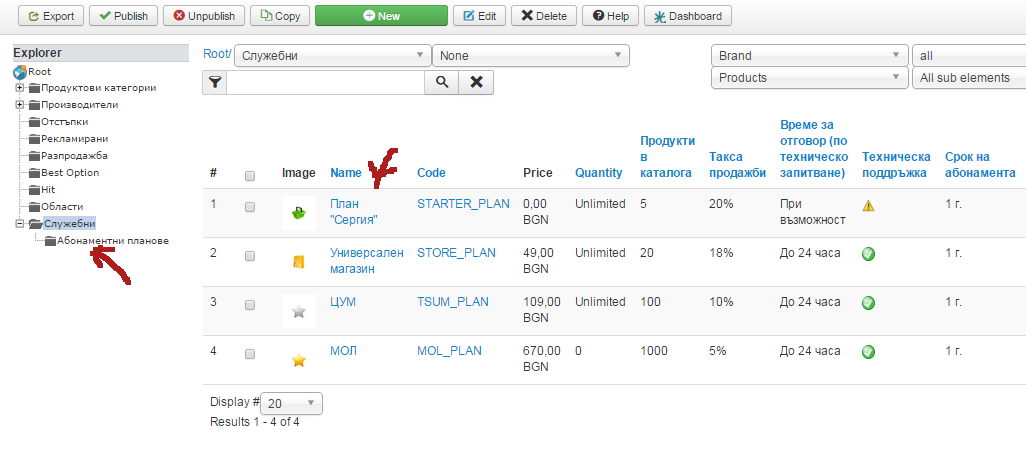Open the Служебни category dropdown
The image size is (1026, 449).
(331, 56)
